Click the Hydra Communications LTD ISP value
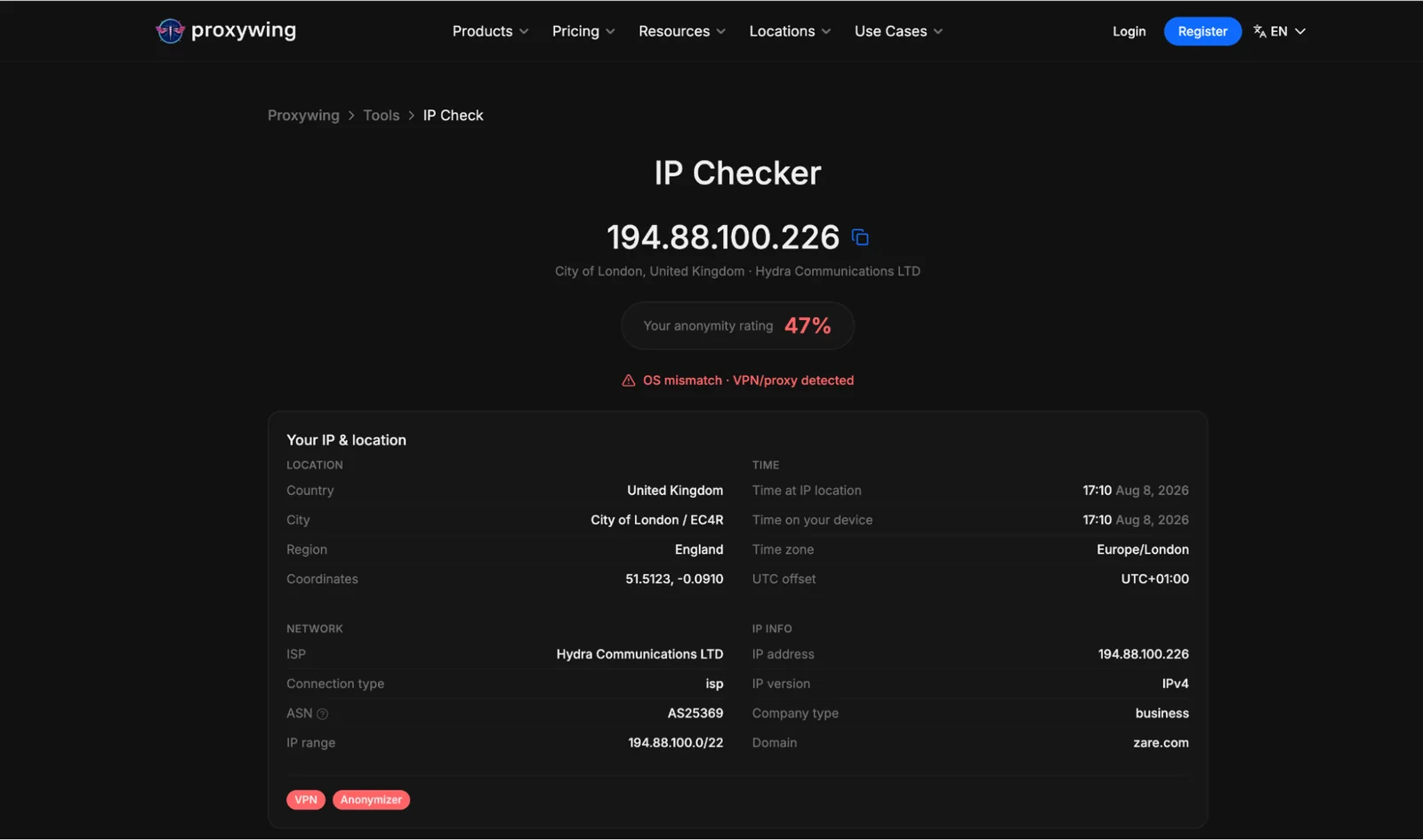 (x=639, y=654)
